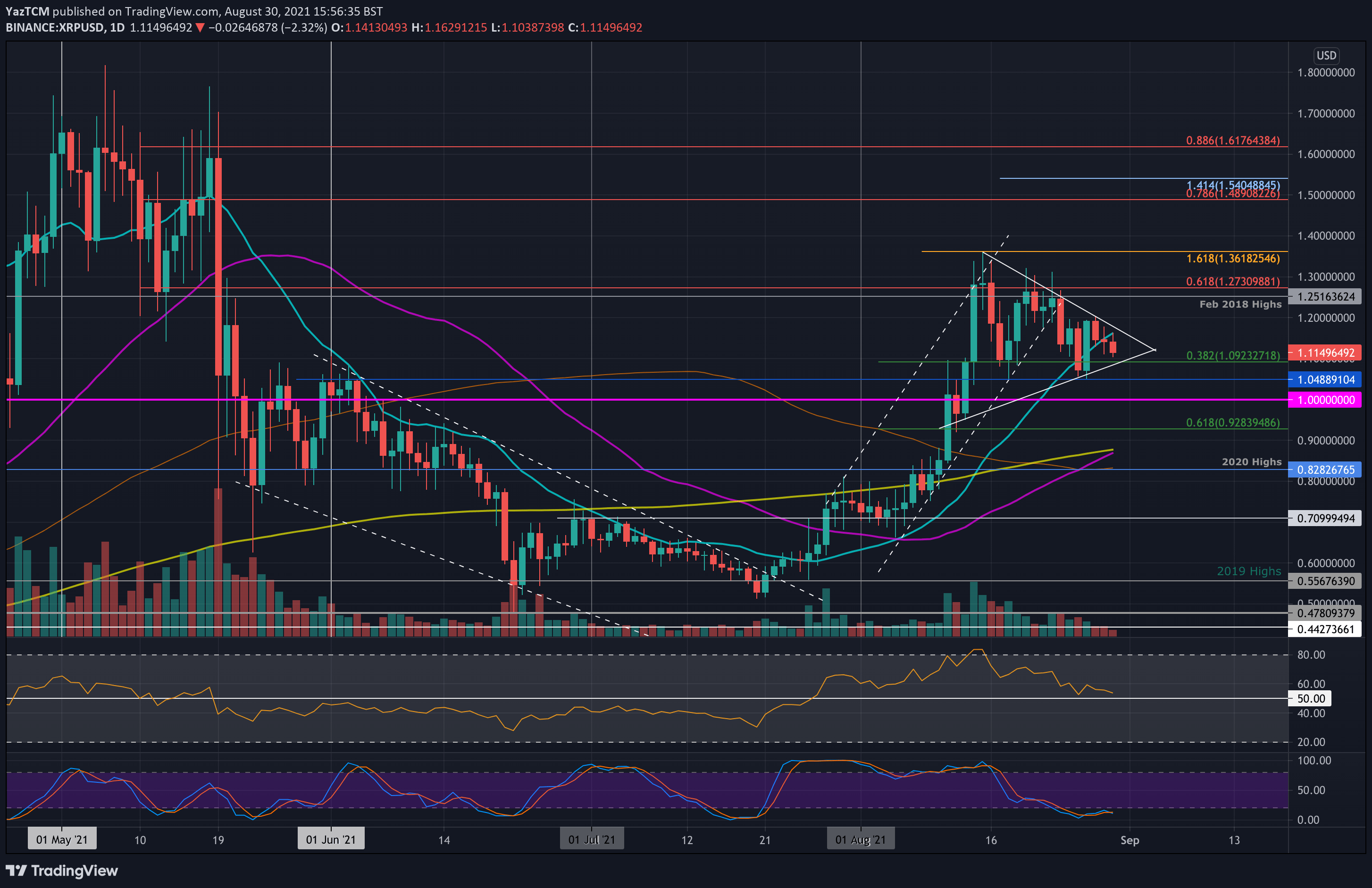Select the 0.55676390 price label
This screenshot has height=888, width=1372.
coord(1325,581)
